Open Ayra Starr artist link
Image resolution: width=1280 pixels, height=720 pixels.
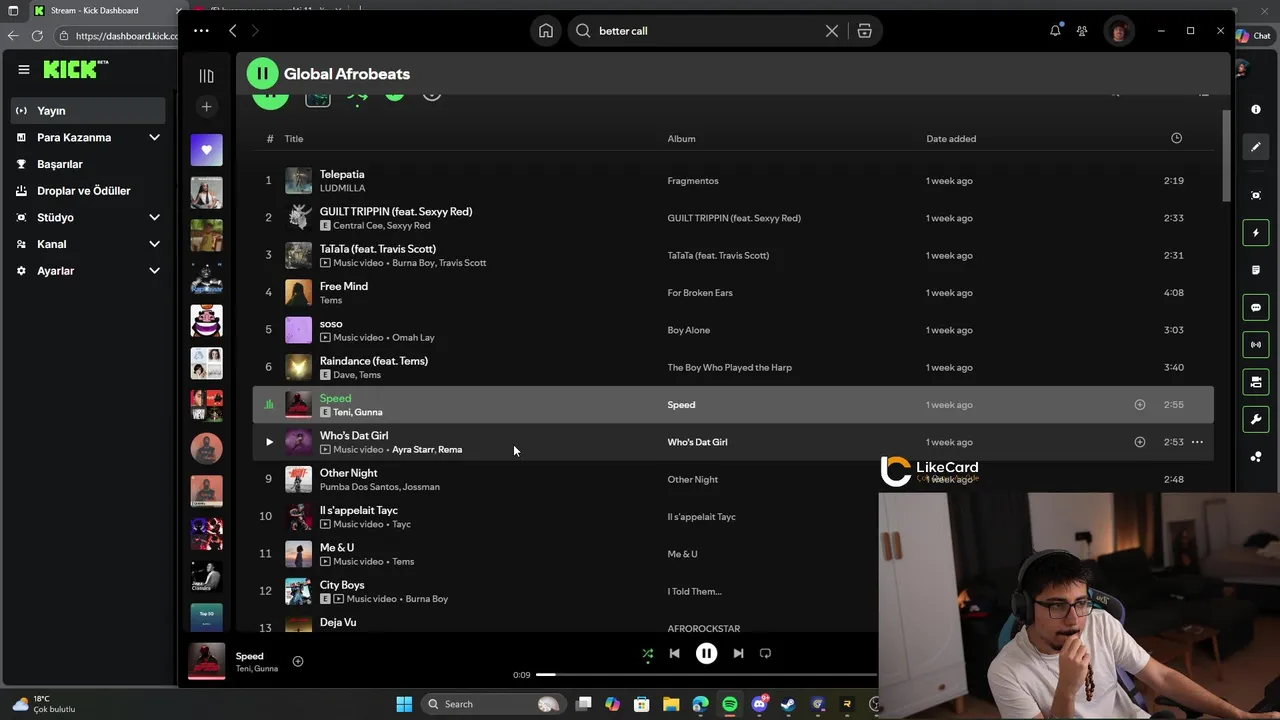point(413,450)
